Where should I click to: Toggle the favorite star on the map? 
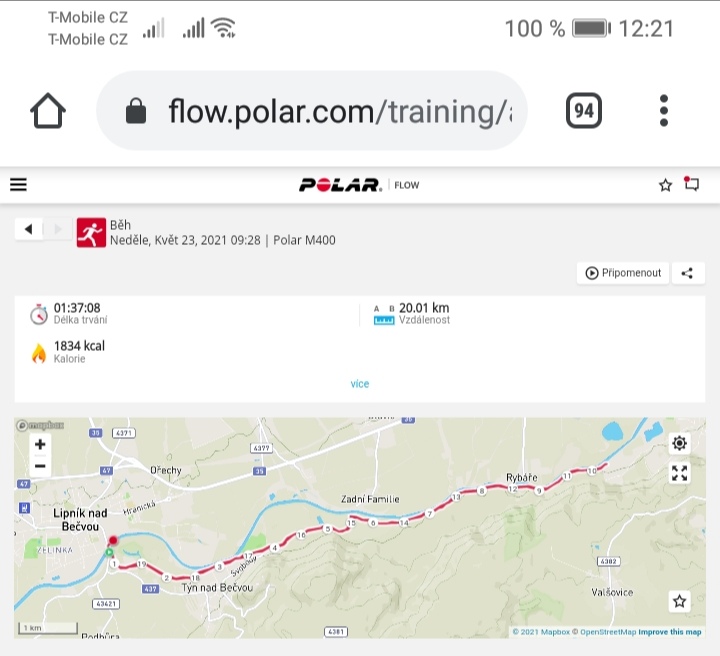coord(680,601)
